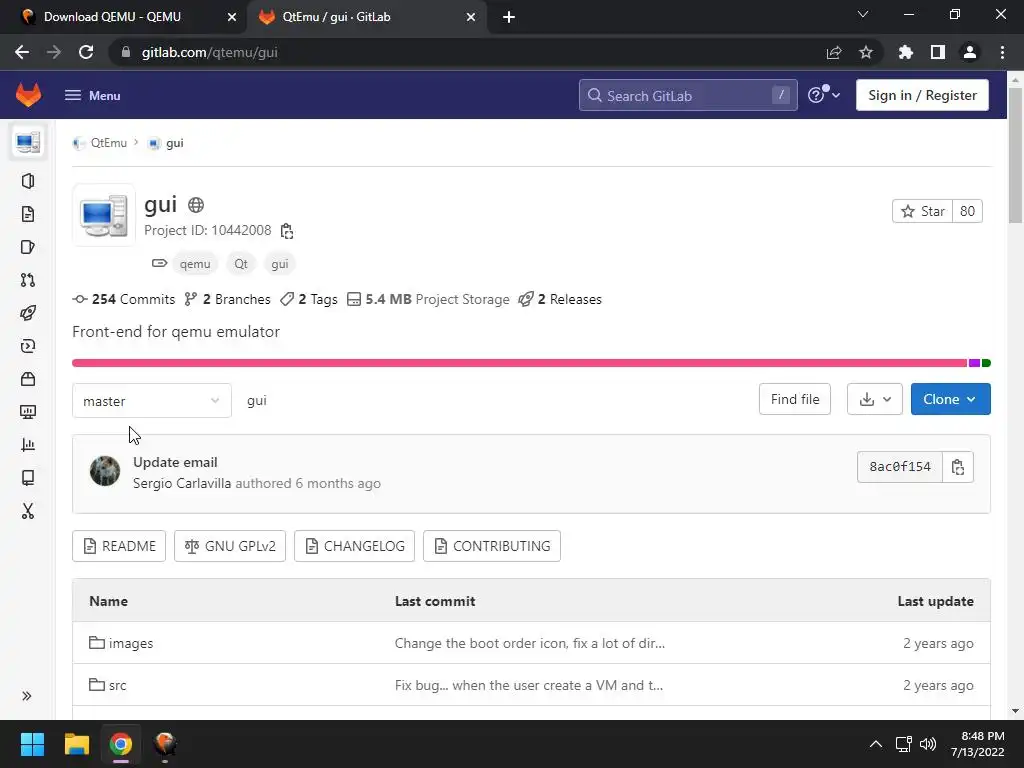Focus the Search GitLab field
This screenshot has width=1024, height=768.
click(x=688, y=95)
